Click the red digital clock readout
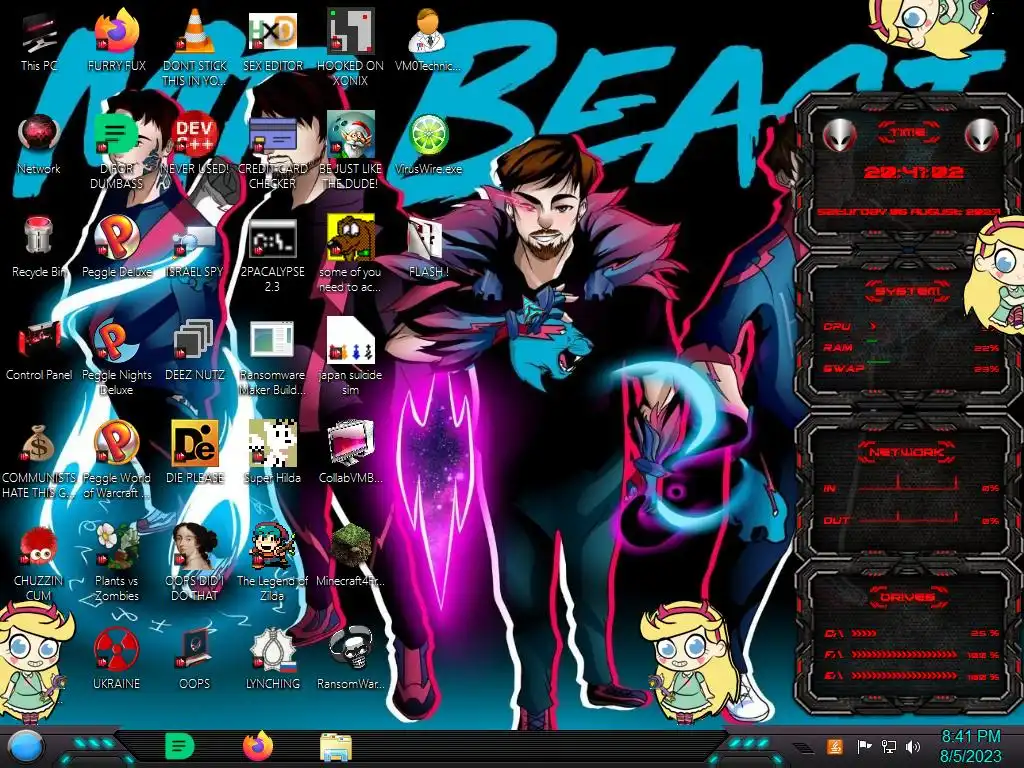1024x768 pixels. 914,172
